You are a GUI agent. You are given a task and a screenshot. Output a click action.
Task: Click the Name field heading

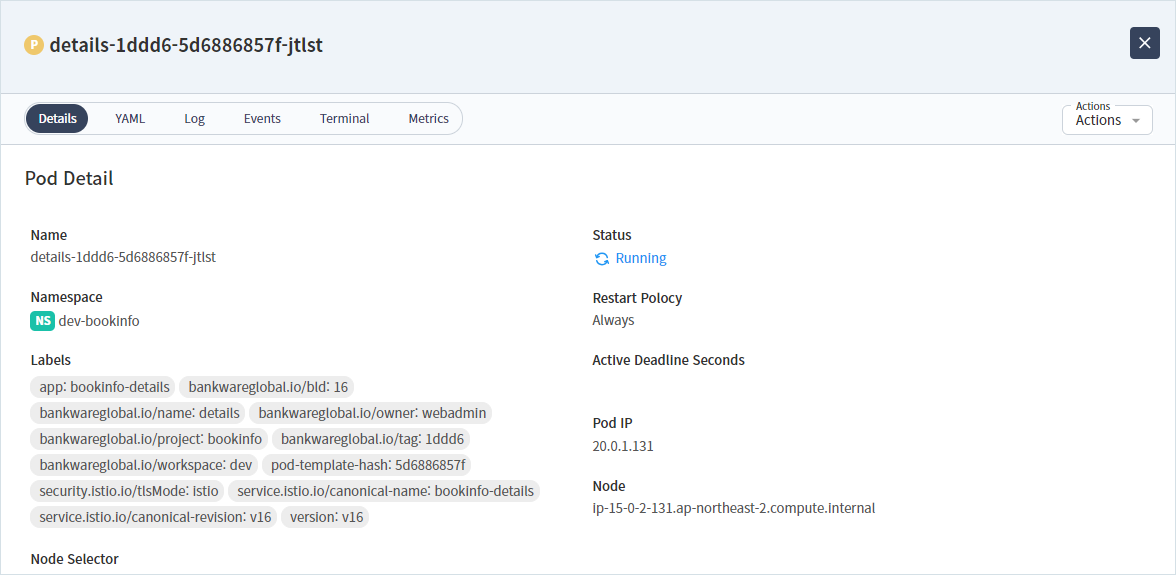click(x=49, y=235)
